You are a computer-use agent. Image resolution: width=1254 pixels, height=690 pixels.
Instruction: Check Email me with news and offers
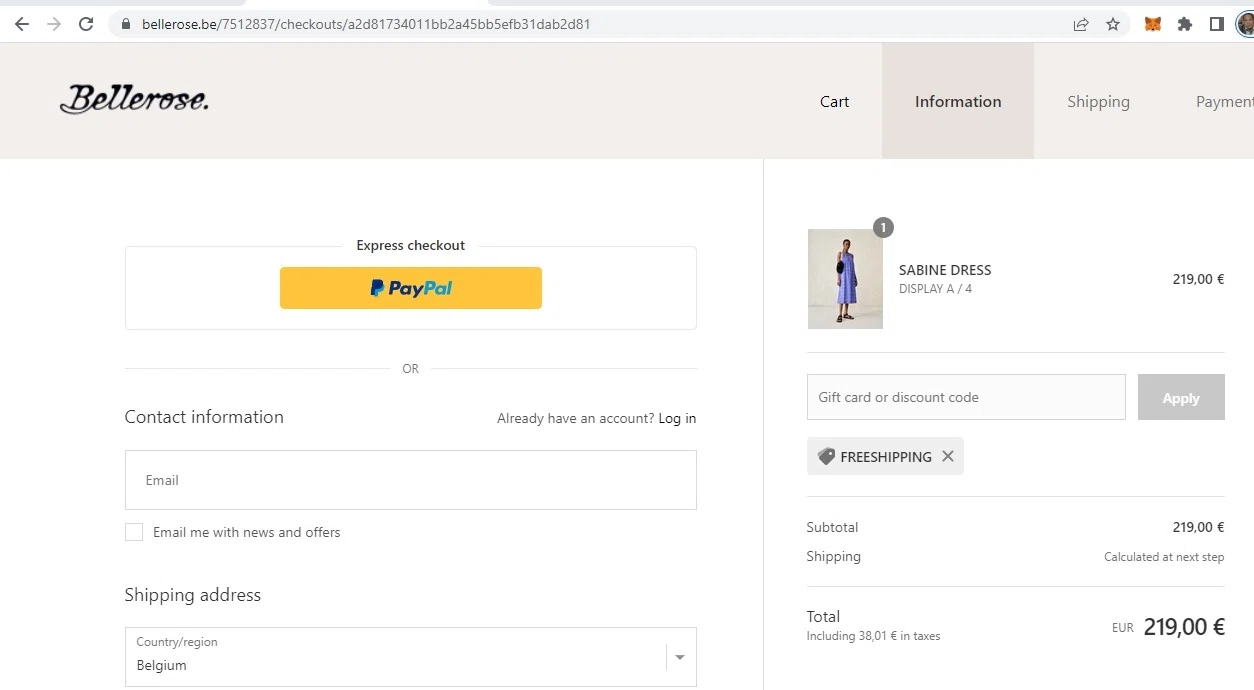coord(134,532)
